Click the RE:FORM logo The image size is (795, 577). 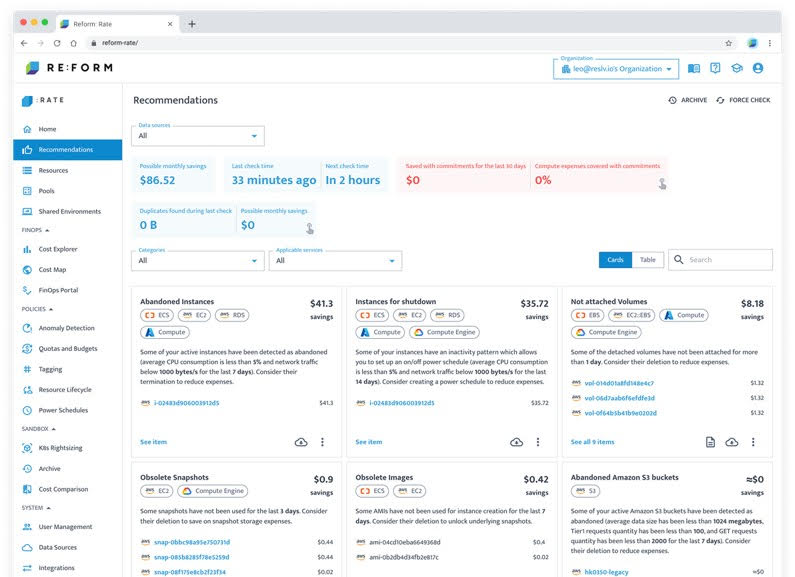click(x=69, y=67)
